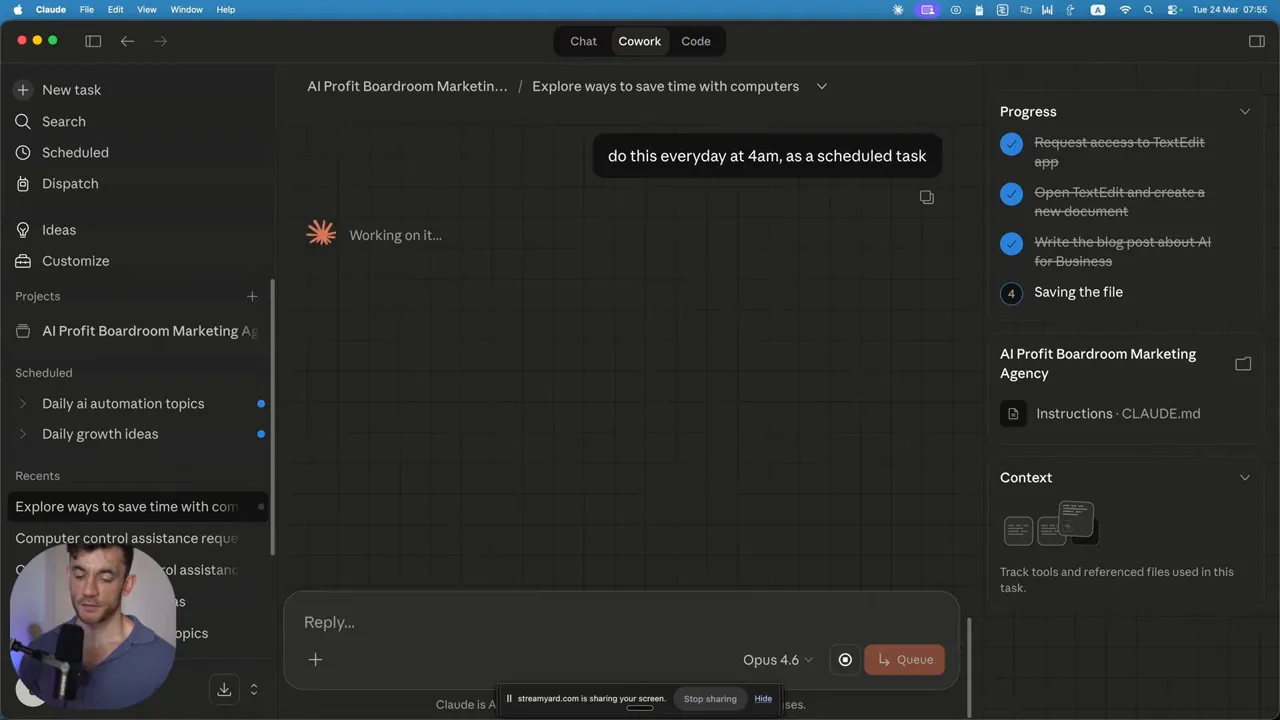Add a new project with plus icon
Viewport: 1280px width, 720px height.
tap(252, 296)
